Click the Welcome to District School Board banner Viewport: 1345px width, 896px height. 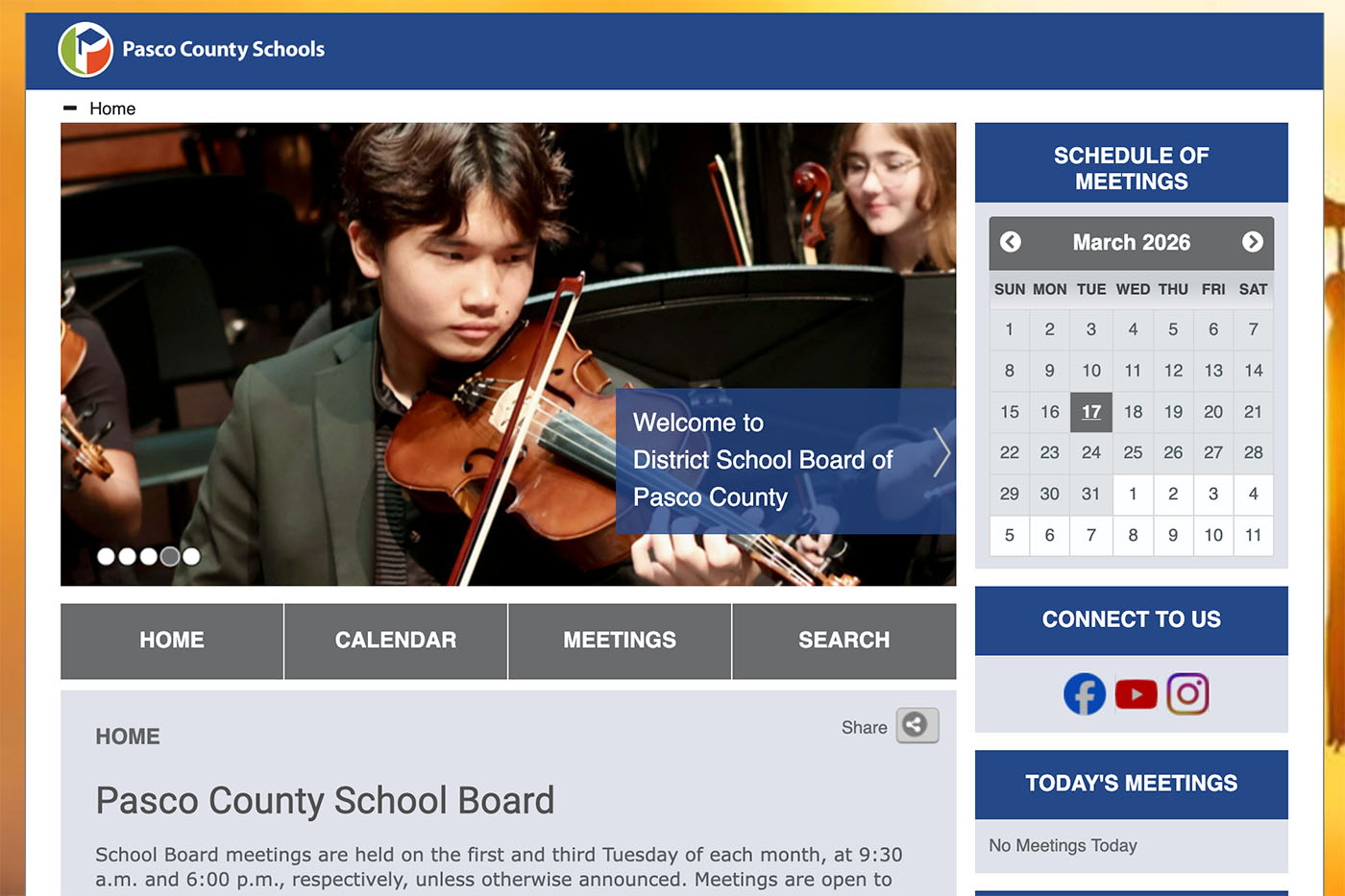[x=764, y=460]
